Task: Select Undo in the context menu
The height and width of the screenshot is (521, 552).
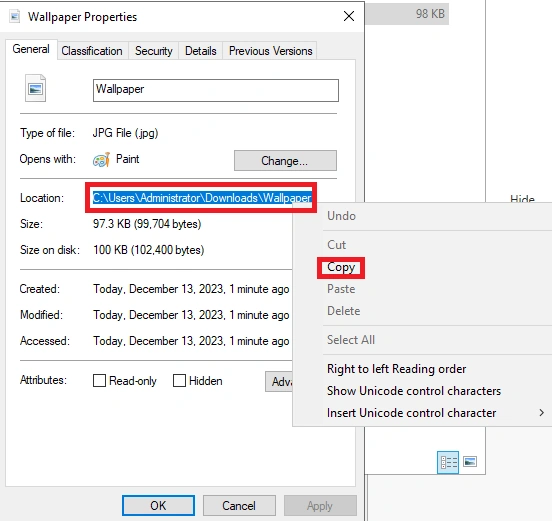Action: coord(341,216)
